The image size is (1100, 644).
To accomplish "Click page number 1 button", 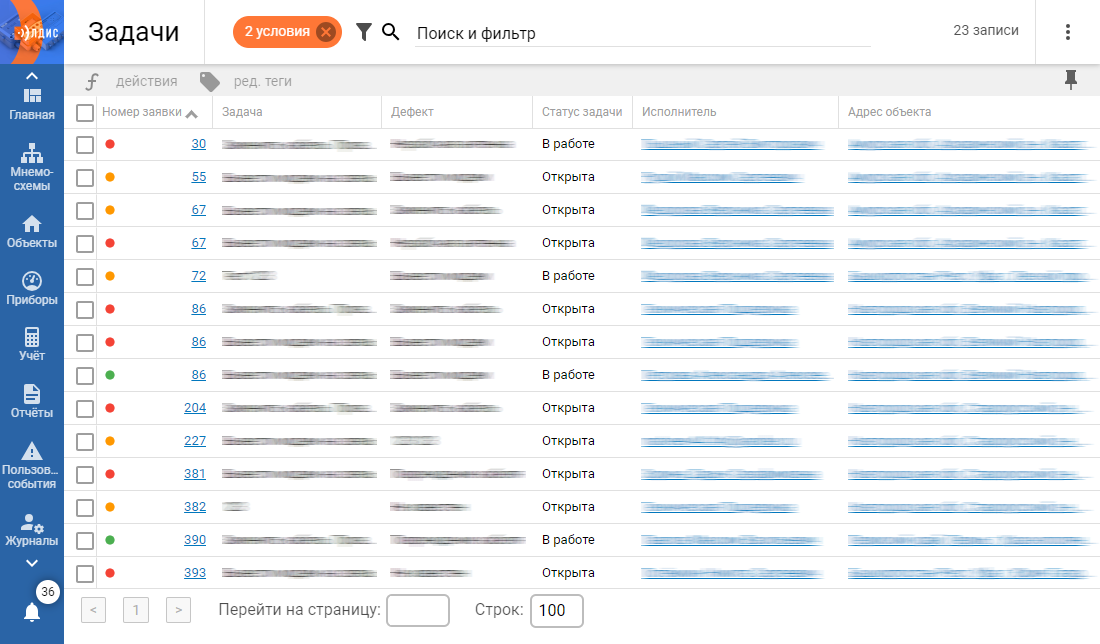I will [135, 610].
